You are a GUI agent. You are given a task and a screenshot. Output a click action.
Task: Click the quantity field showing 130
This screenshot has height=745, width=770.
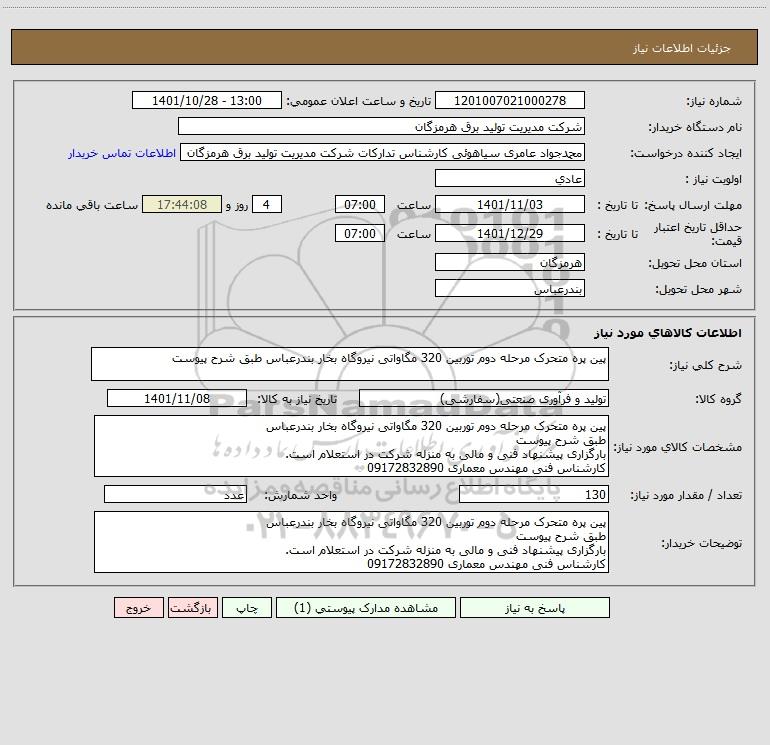click(x=534, y=494)
